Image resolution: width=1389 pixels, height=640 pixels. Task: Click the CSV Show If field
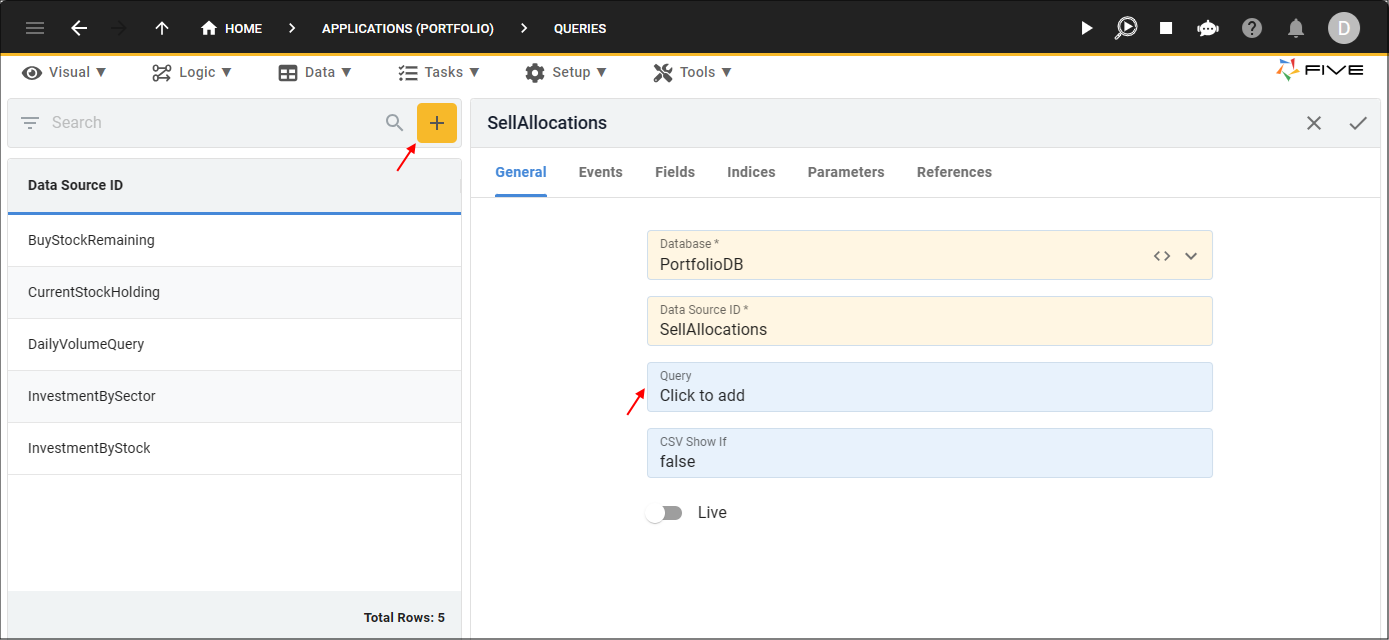[x=929, y=453]
